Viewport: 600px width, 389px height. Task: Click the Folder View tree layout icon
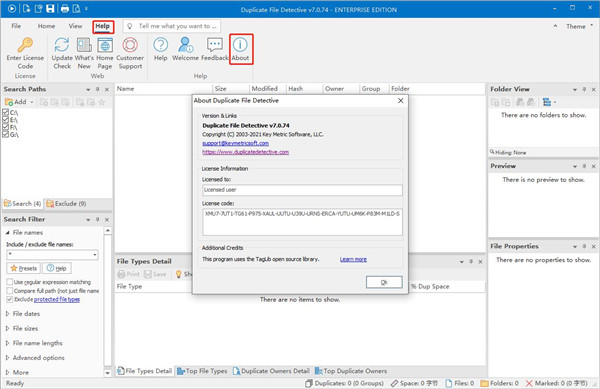pos(547,102)
